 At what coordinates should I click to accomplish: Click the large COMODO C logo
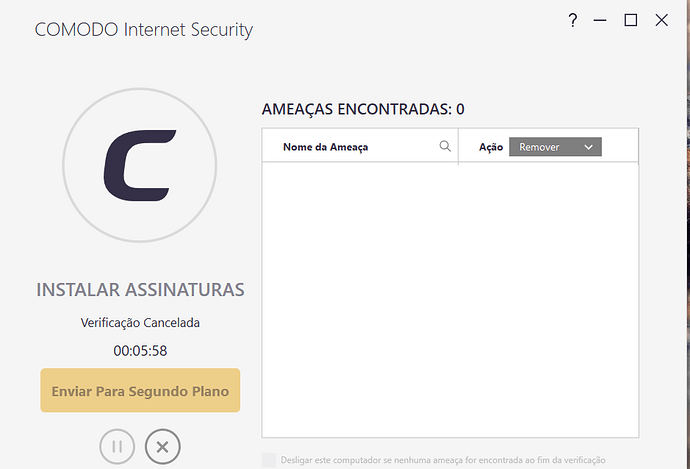pyautogui.click(x=140, y=165)
